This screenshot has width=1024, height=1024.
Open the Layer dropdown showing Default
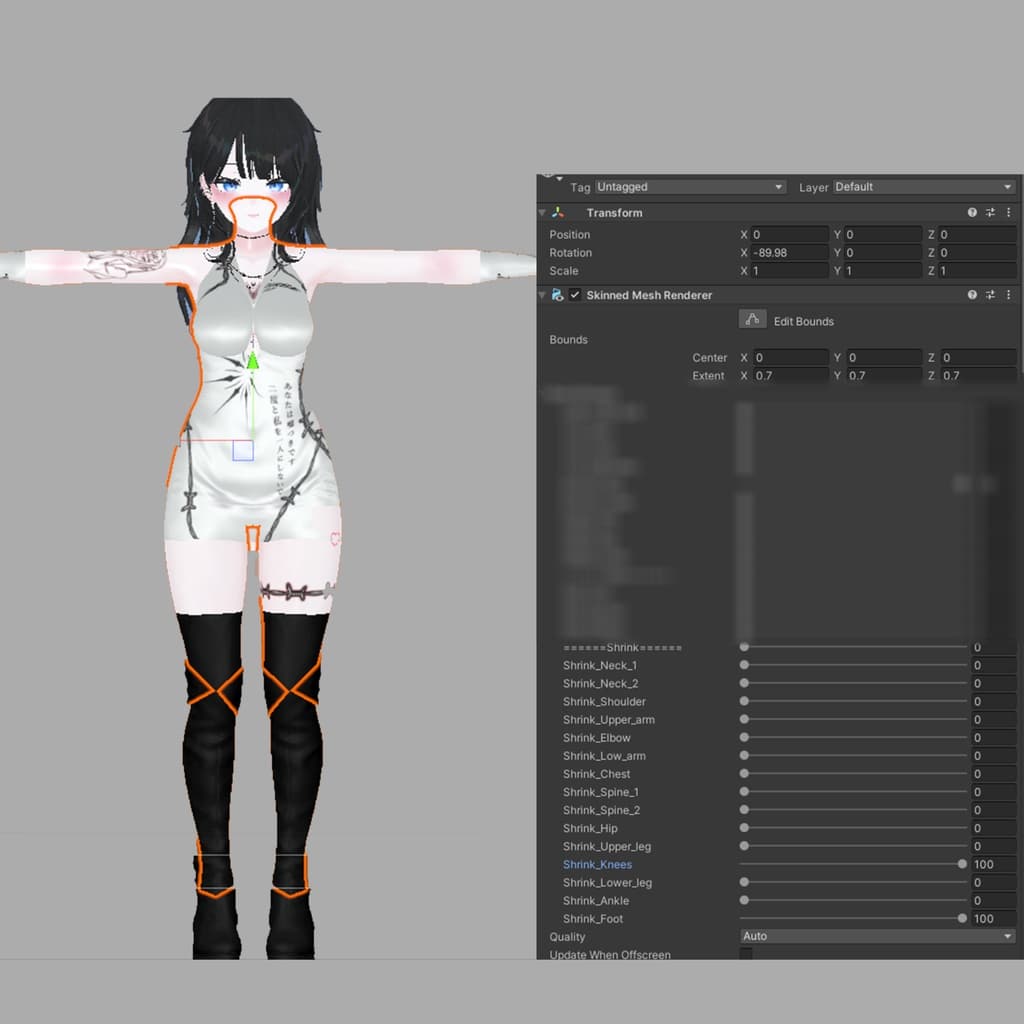pyautogui.click(x=924, y=187)
